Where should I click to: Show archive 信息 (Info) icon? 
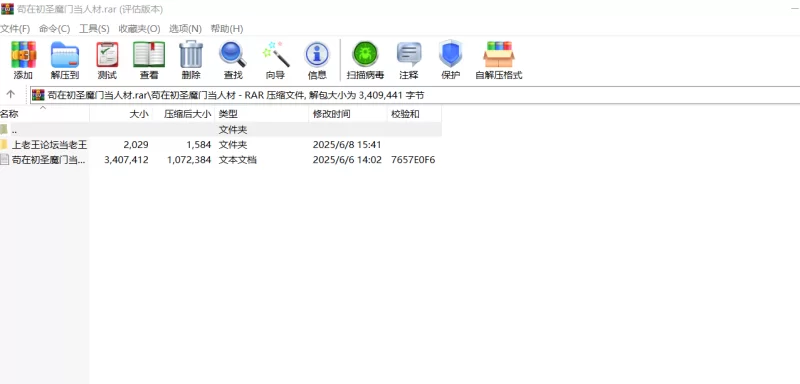pyautogui.click(x=317, y=55)
